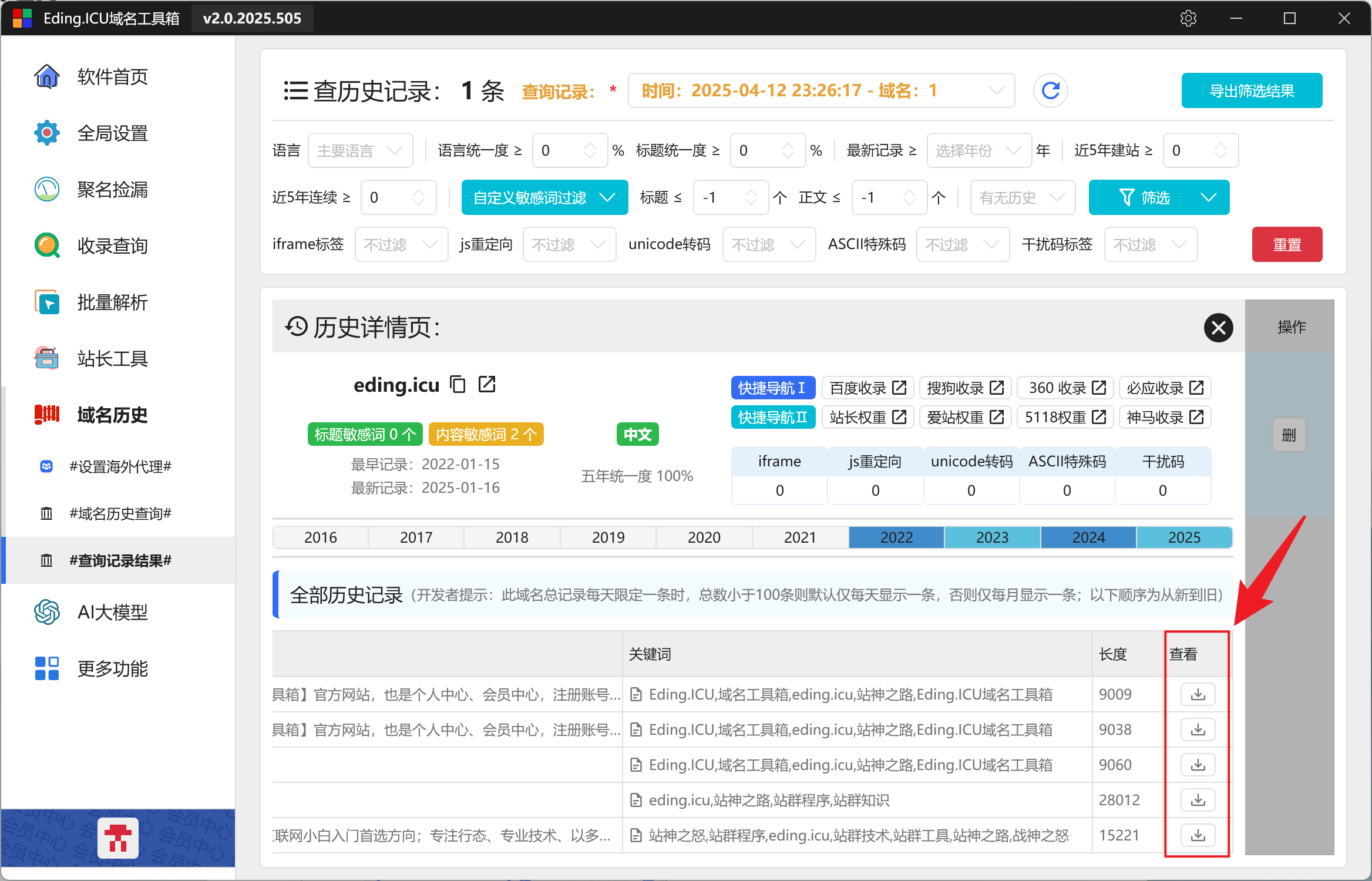Click the member center icon at sidebar bottom
Viewport: 1372px width, 881px height.
tap(118, 838)
